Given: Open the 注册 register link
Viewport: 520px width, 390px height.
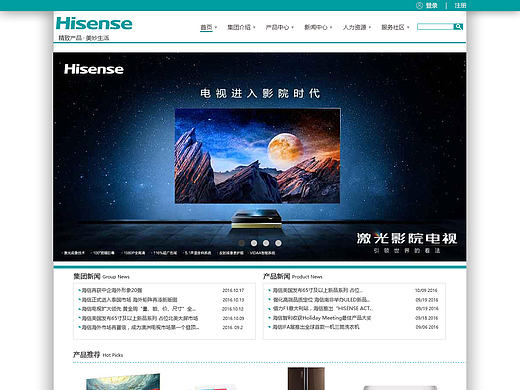Looking at the screenshot, I should tap(460, 5).
